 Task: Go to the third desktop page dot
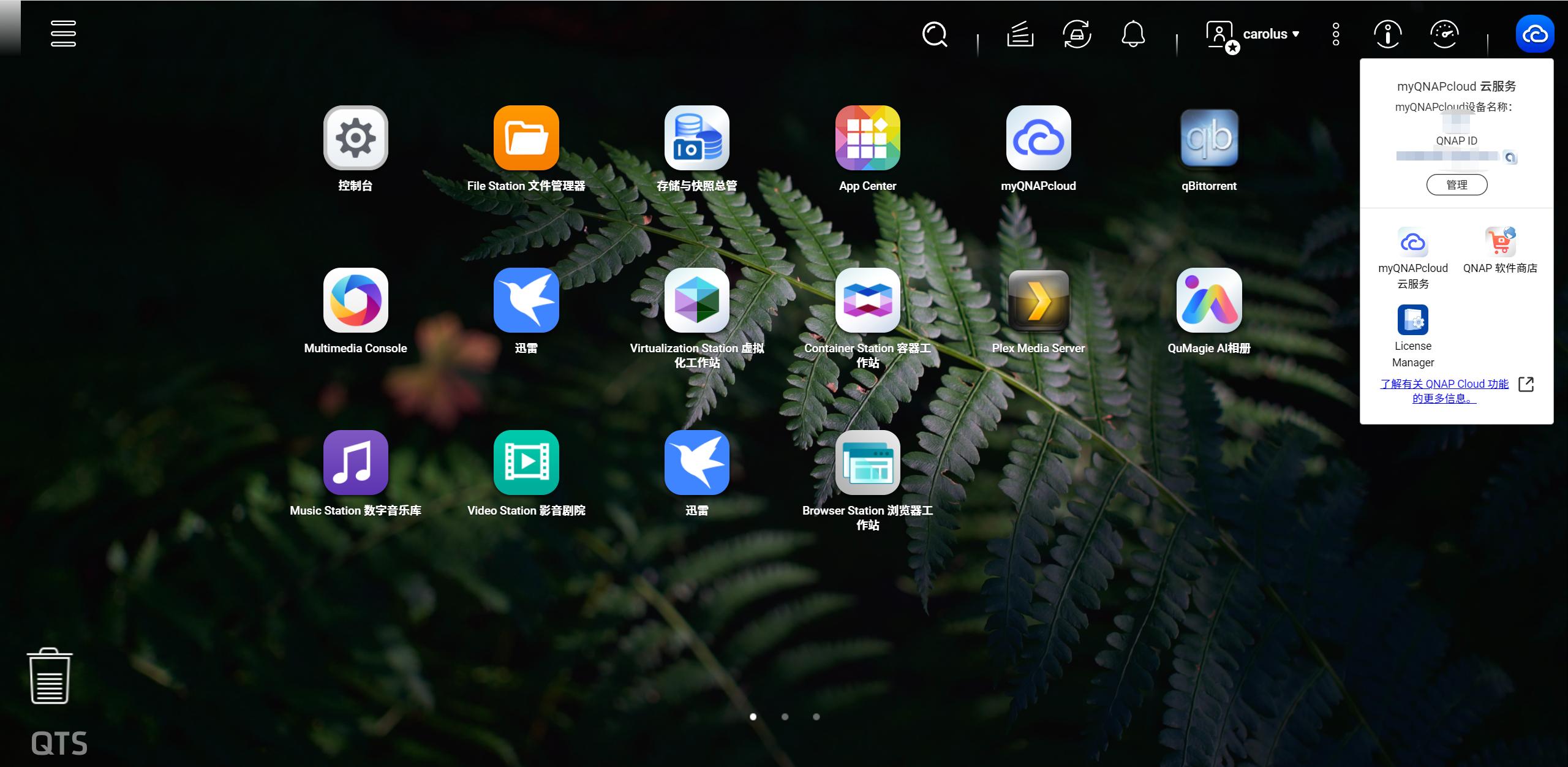click(816, 717)
